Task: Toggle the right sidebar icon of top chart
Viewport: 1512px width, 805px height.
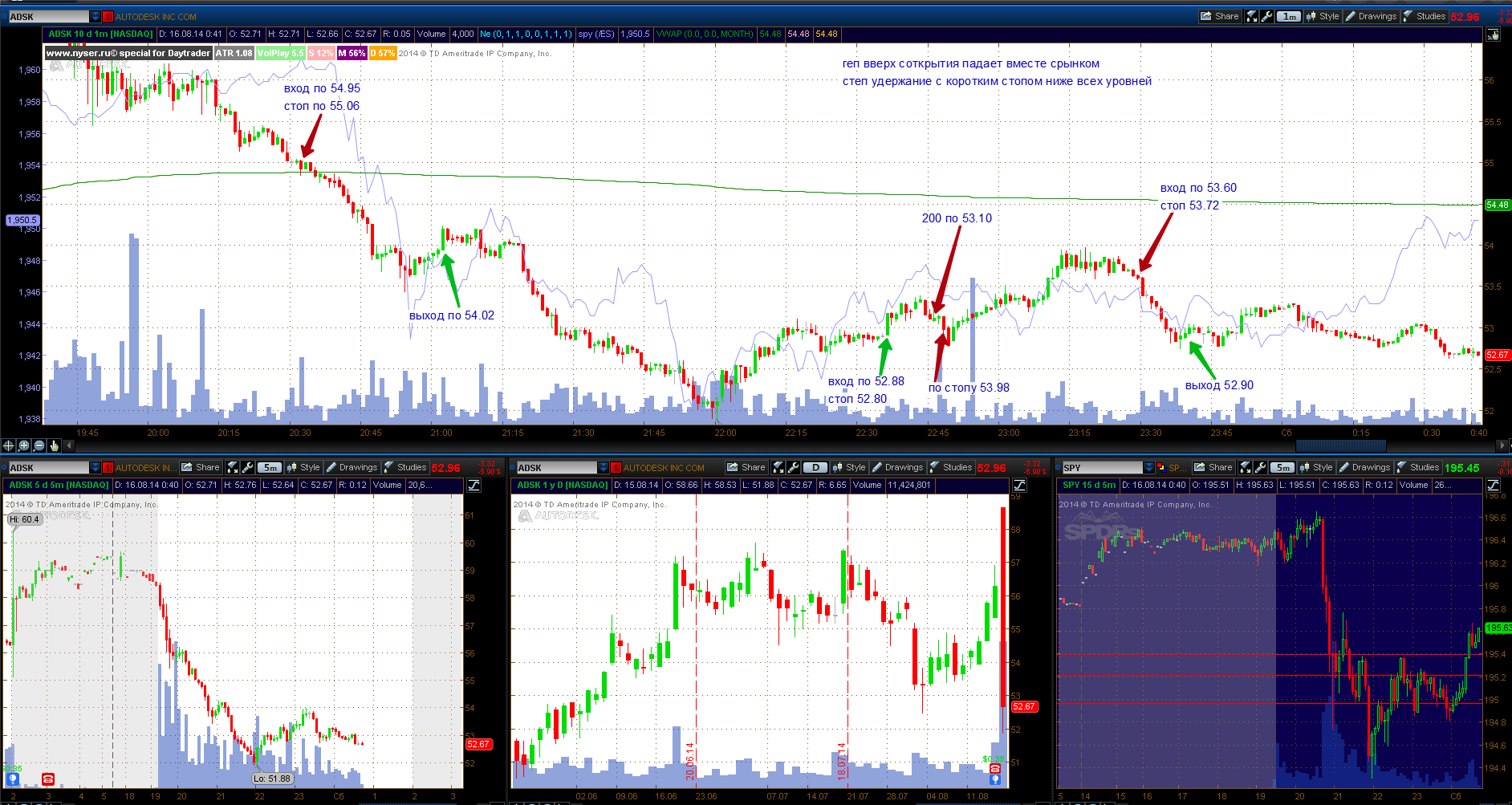Action: pos(1493,34)
